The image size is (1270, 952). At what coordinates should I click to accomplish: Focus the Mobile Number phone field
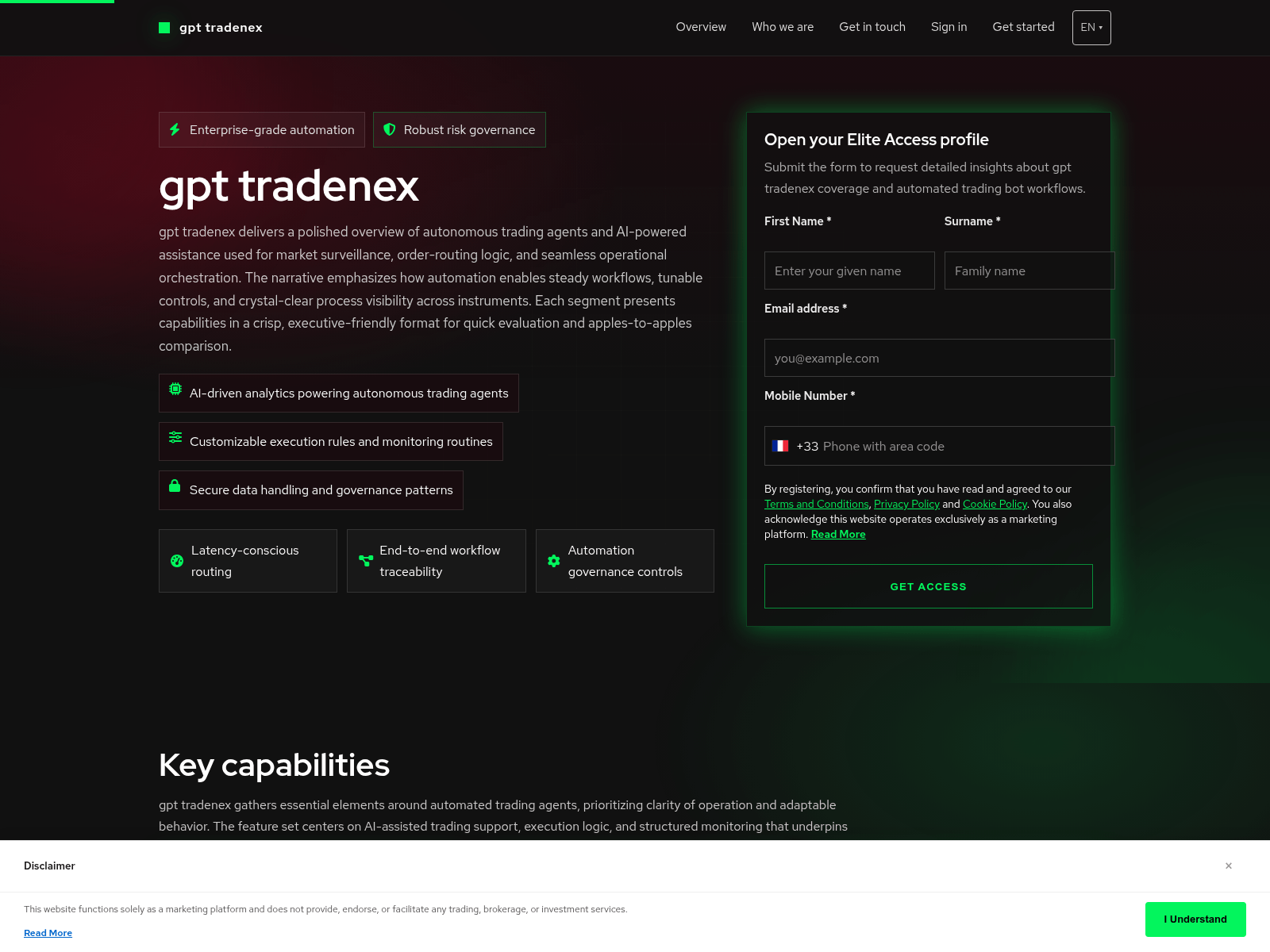939,446
